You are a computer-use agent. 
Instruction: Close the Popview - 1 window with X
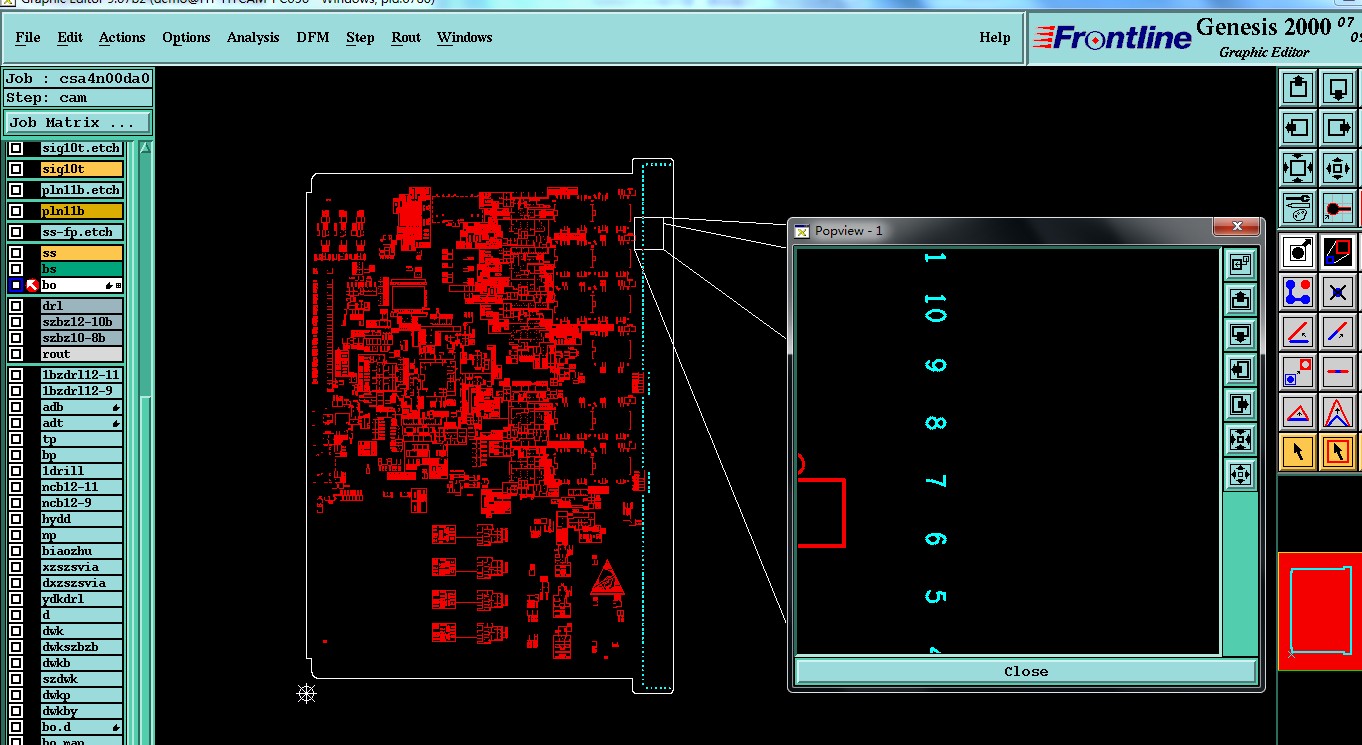pyautogui.click(x=1237, y=226)
